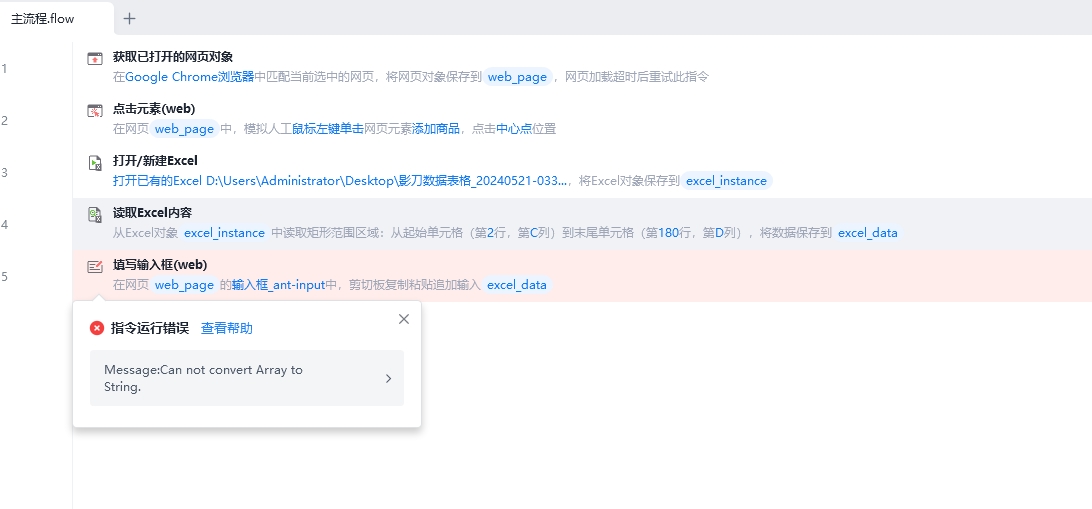Click web_page variable in step 5
This screenshot has width=1092, height=509.
point(185,285)
